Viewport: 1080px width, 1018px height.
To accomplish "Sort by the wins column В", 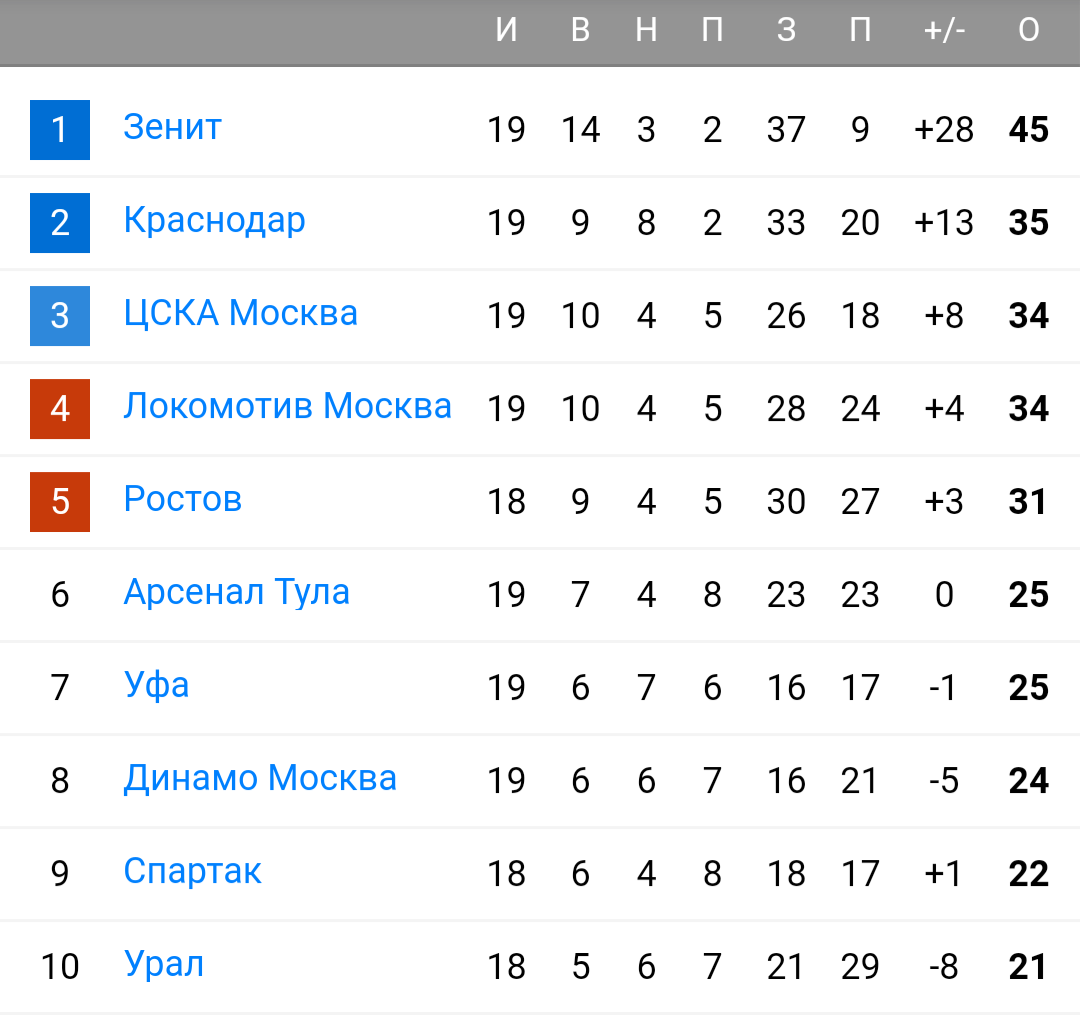I will [580, 30].
